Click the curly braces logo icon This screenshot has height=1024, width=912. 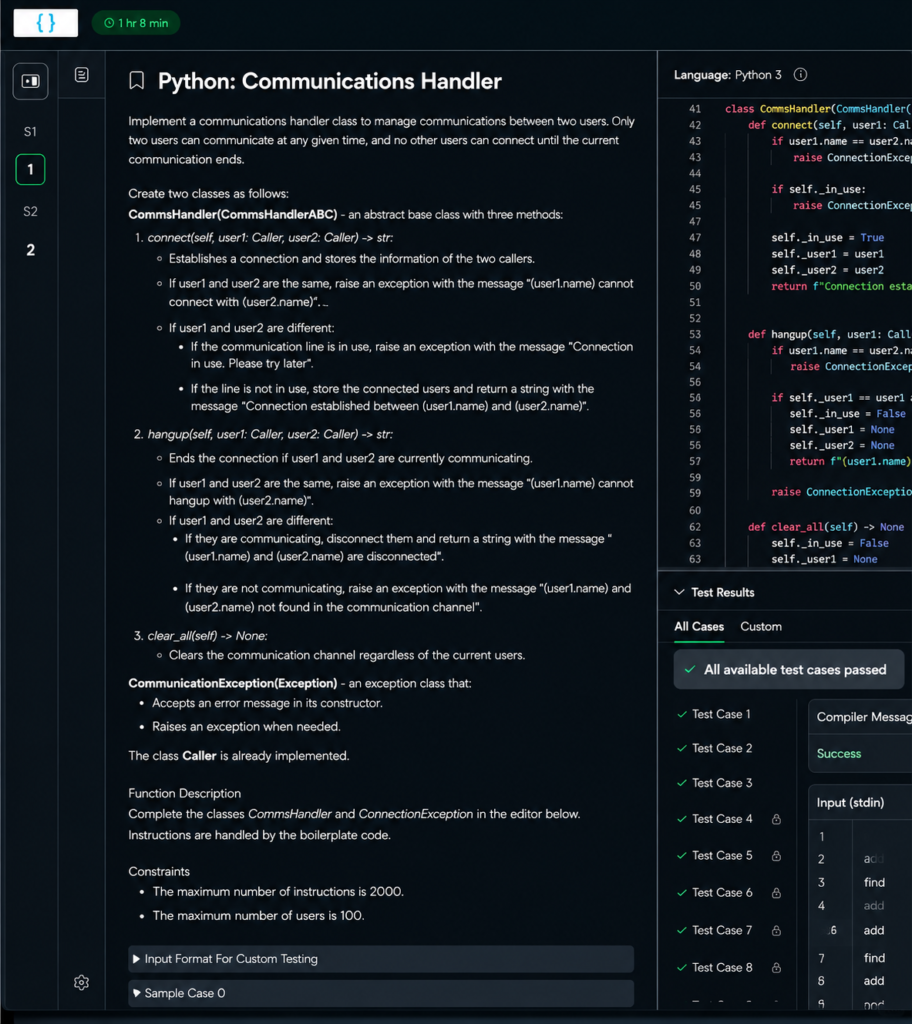click(x=46, y=23)
